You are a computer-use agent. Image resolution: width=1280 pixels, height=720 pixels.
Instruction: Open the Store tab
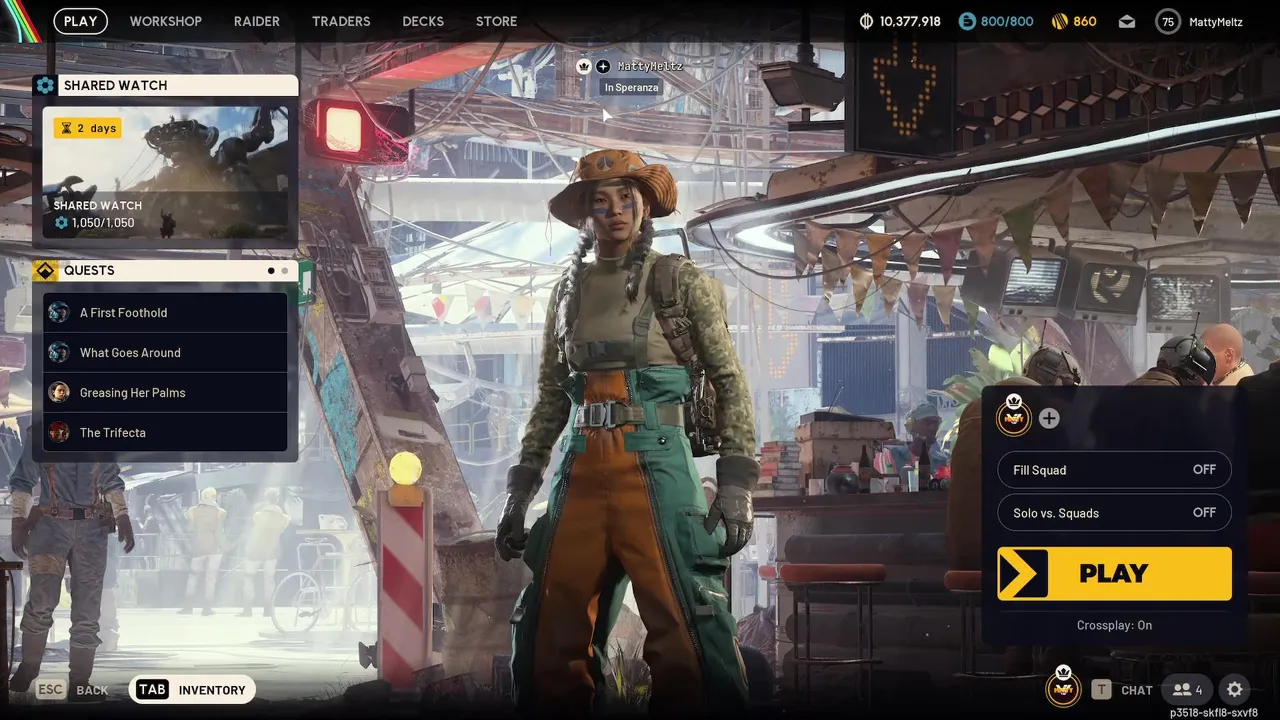click(496, 21)
